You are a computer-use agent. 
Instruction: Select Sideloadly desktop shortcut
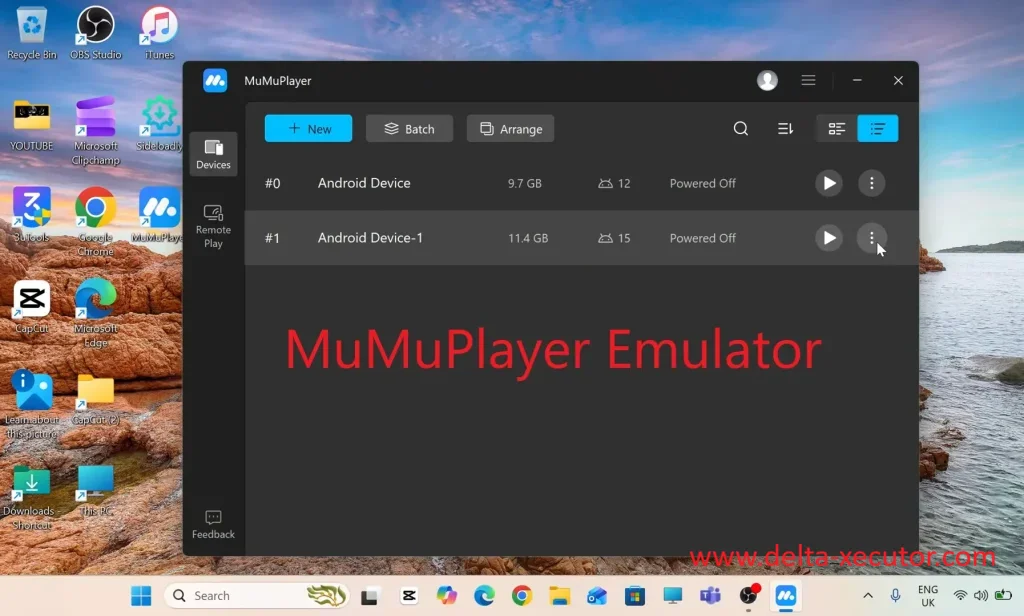pos(159,124)
